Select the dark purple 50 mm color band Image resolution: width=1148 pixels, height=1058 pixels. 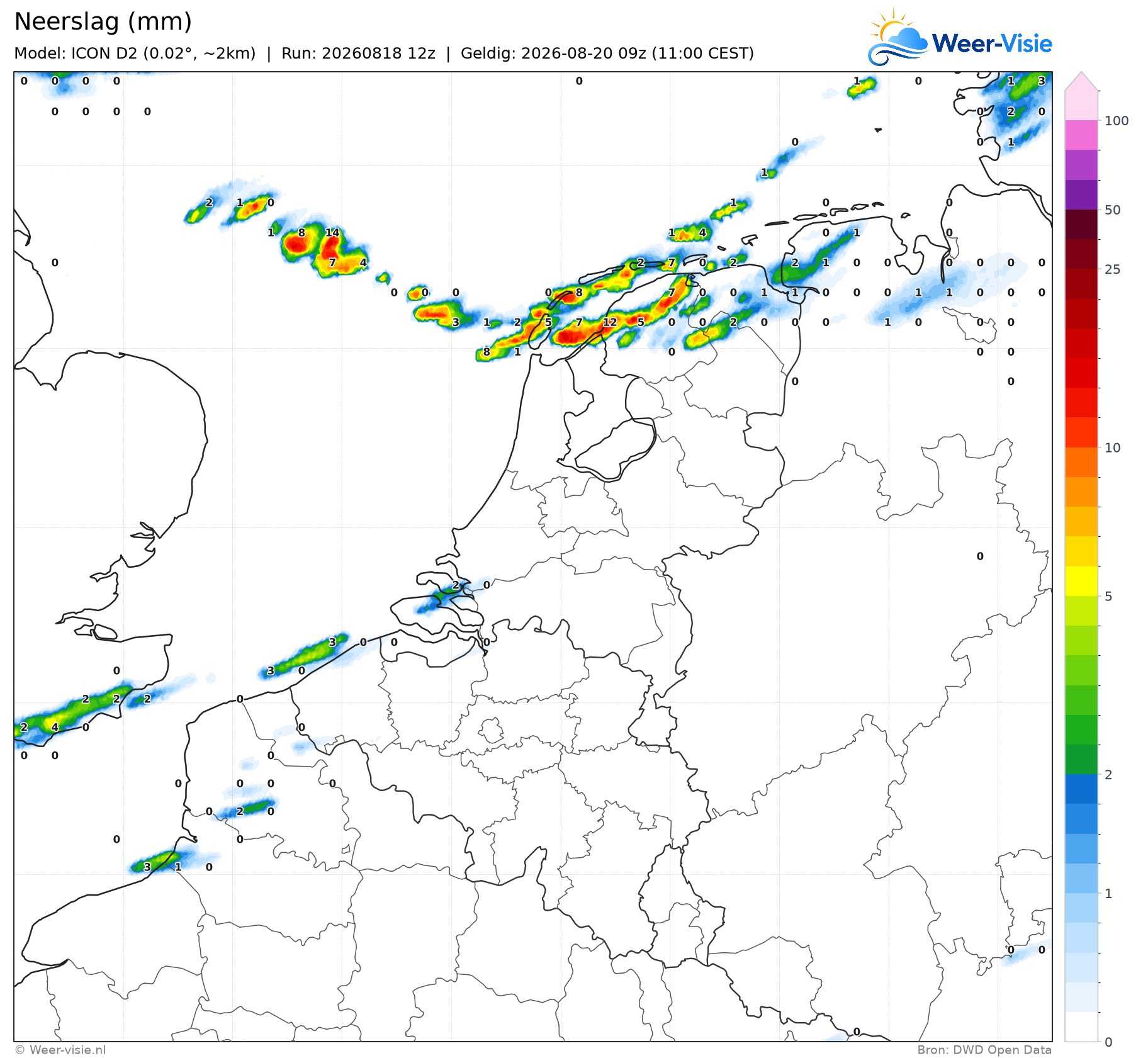[1081, 194]
